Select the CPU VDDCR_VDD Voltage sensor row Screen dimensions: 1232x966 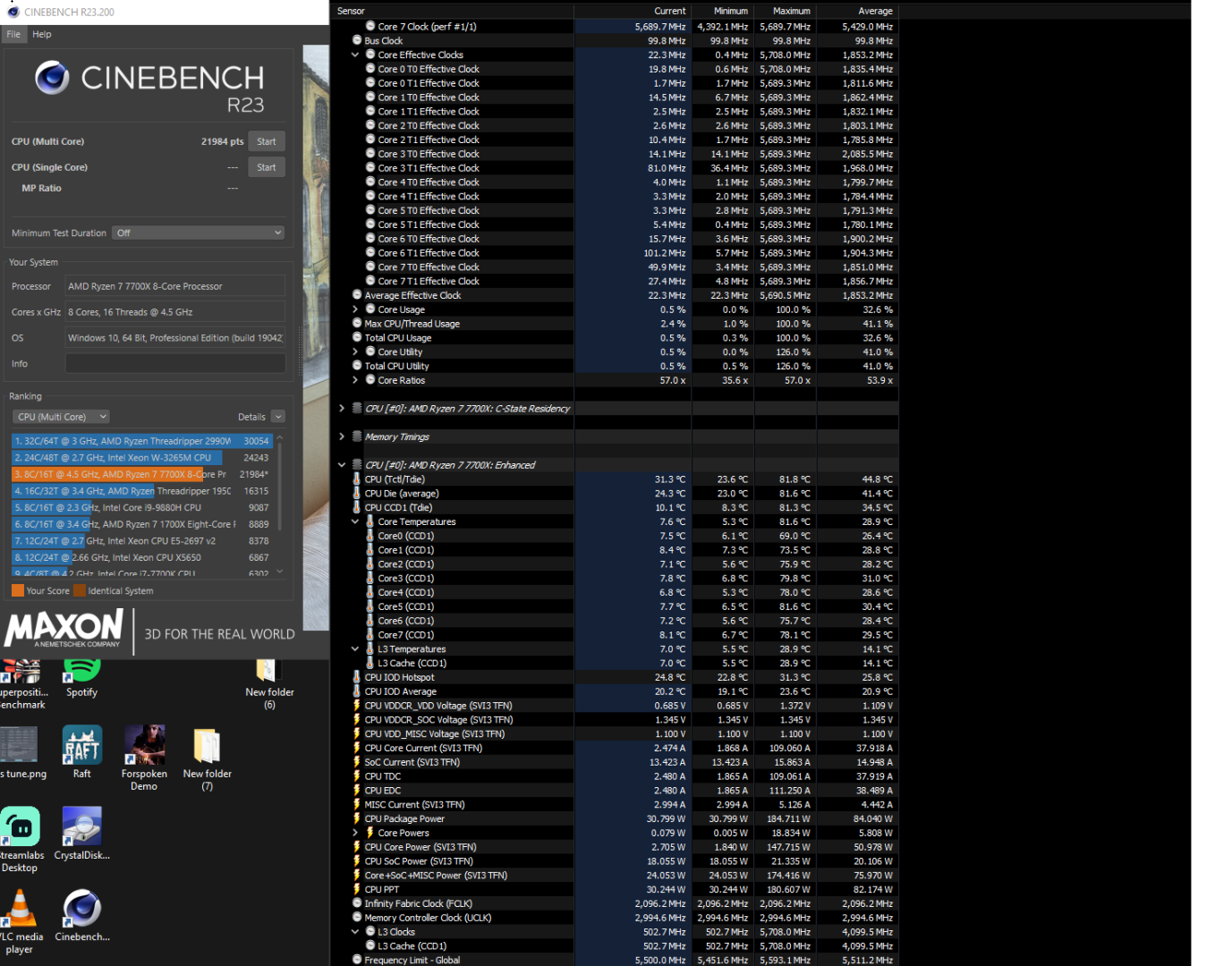(615, 706)
